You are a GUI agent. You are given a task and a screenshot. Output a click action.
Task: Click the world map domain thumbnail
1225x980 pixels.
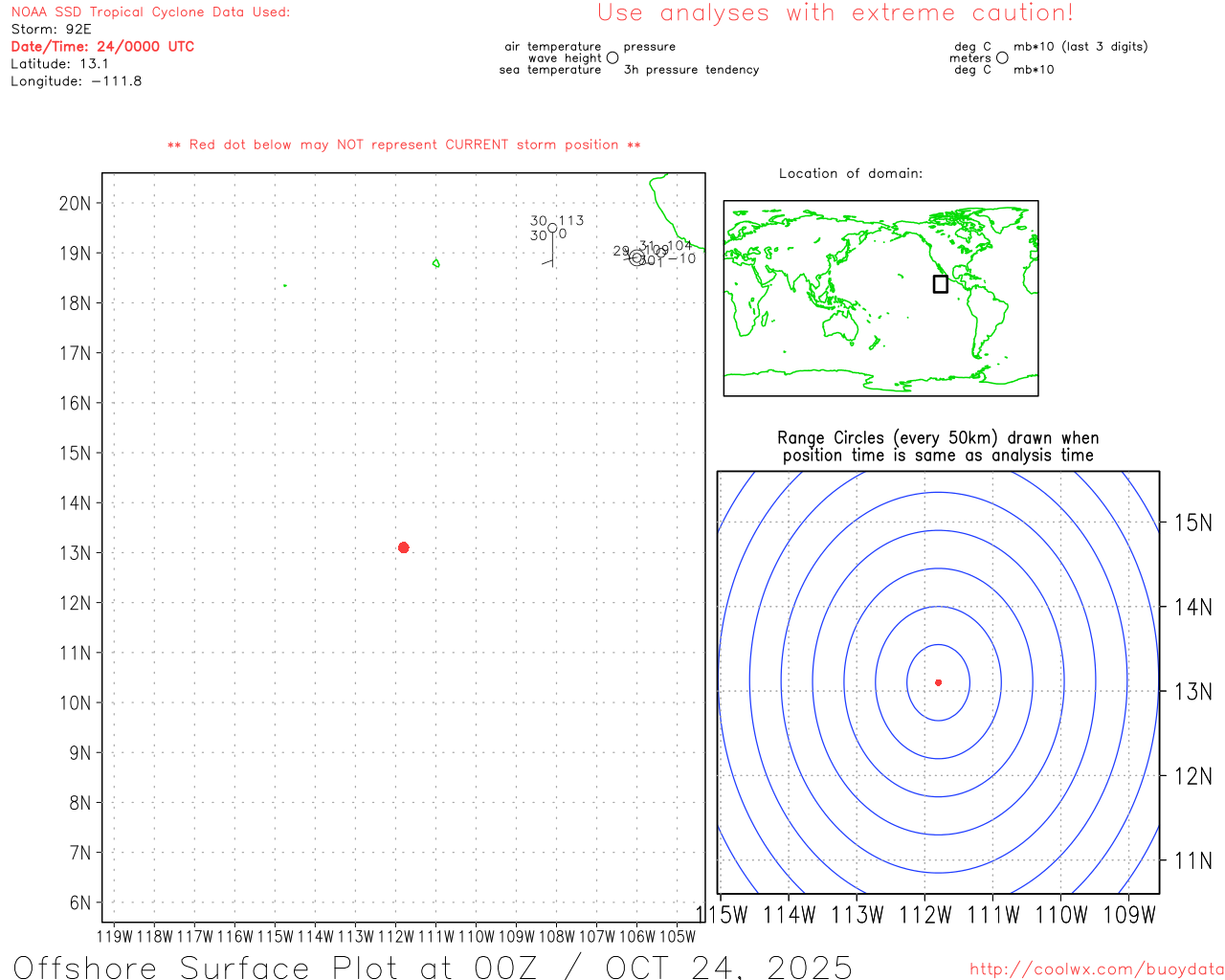click(x=880, y=299)
